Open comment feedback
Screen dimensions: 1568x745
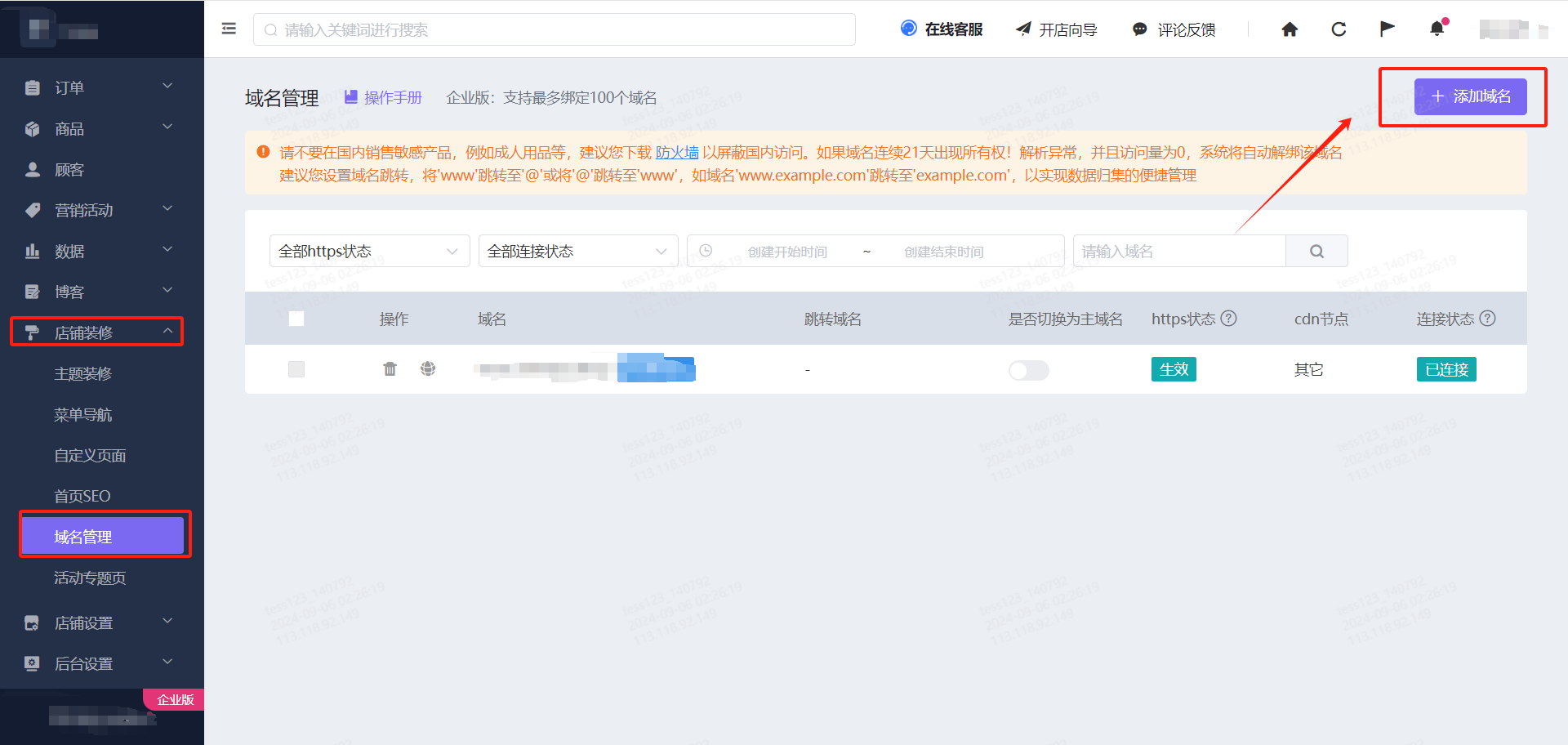click(x=1174, y=29)
